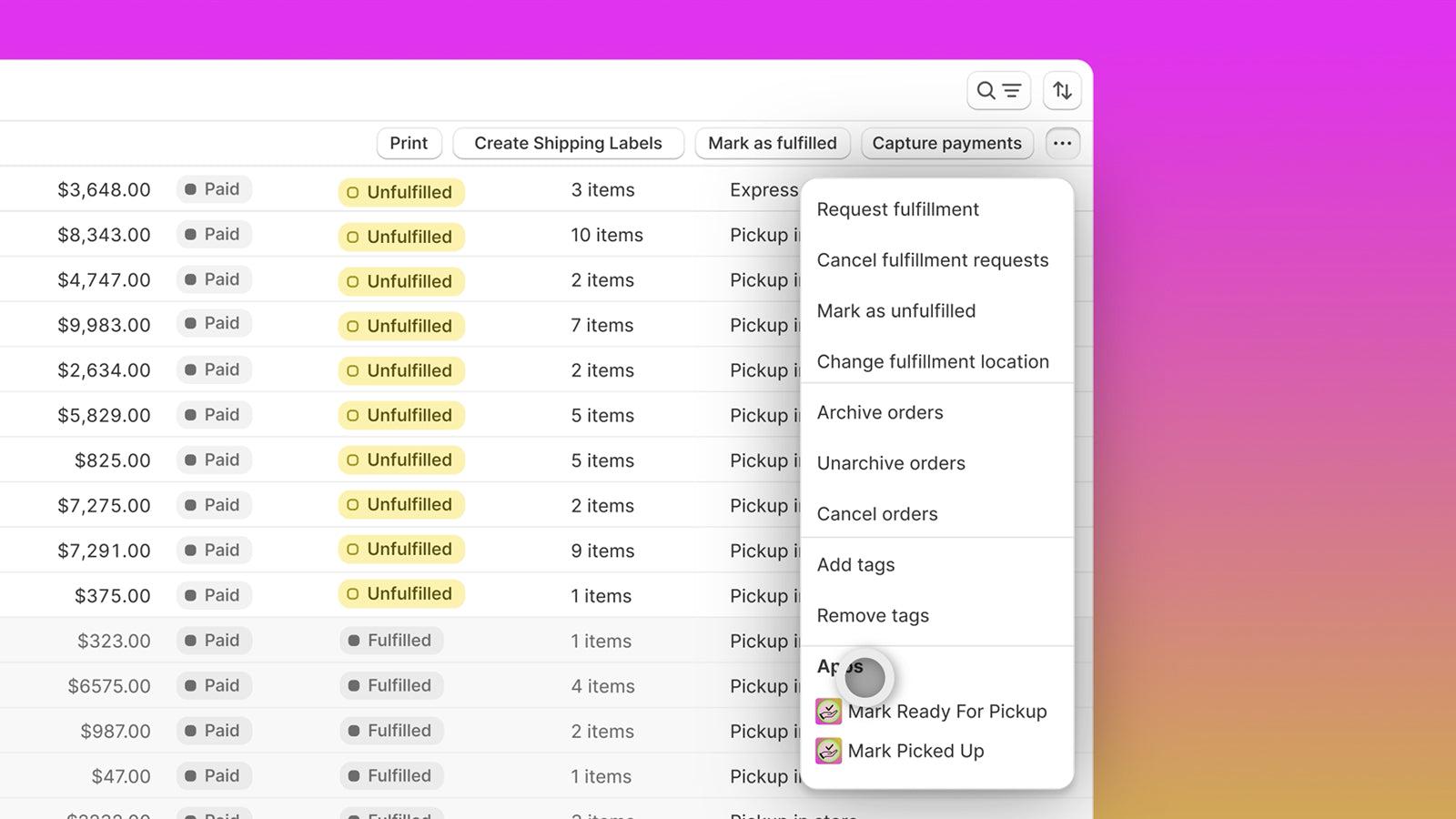Click the Mark Picked Up app icon
The image size is (1456, 819).
(x=828, y=751)
